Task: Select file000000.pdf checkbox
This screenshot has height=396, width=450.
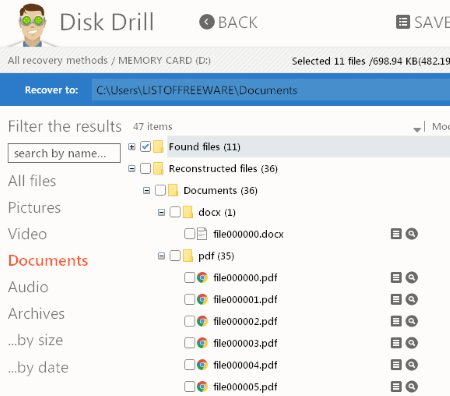Action: coord(189,277)
